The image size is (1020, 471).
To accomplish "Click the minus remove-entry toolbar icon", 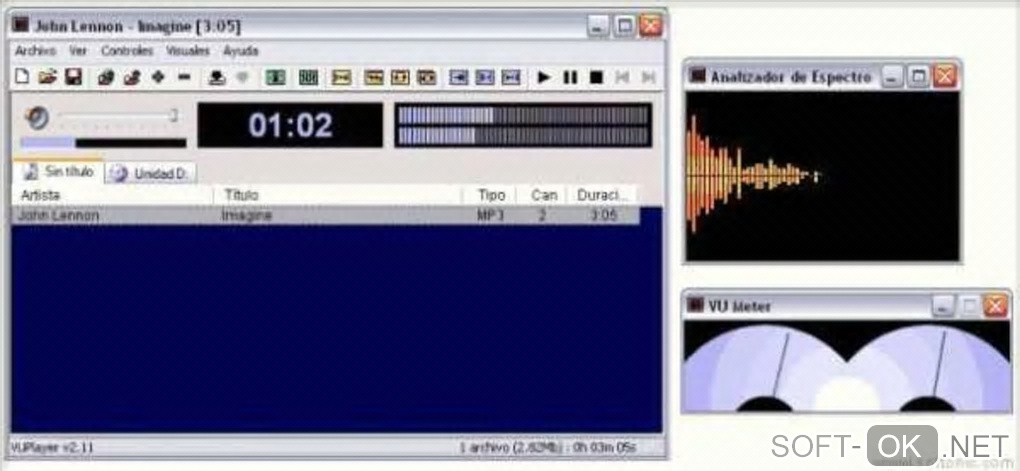I will pyautogui.click(x=184, y=77).
